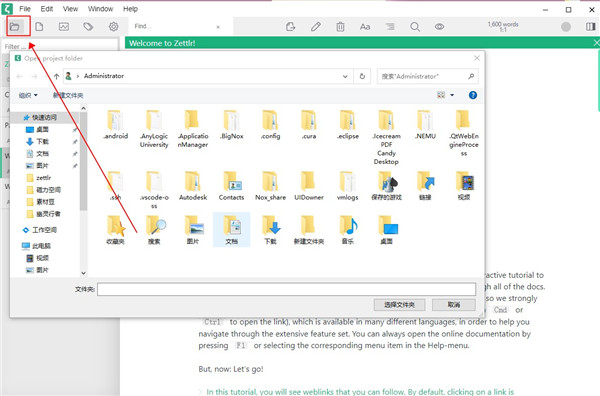Image resolution: width=600 pixels, height=396 pixels.
Task: Open the stats chart icon in toolbar
Action: (x=64, y=26)
